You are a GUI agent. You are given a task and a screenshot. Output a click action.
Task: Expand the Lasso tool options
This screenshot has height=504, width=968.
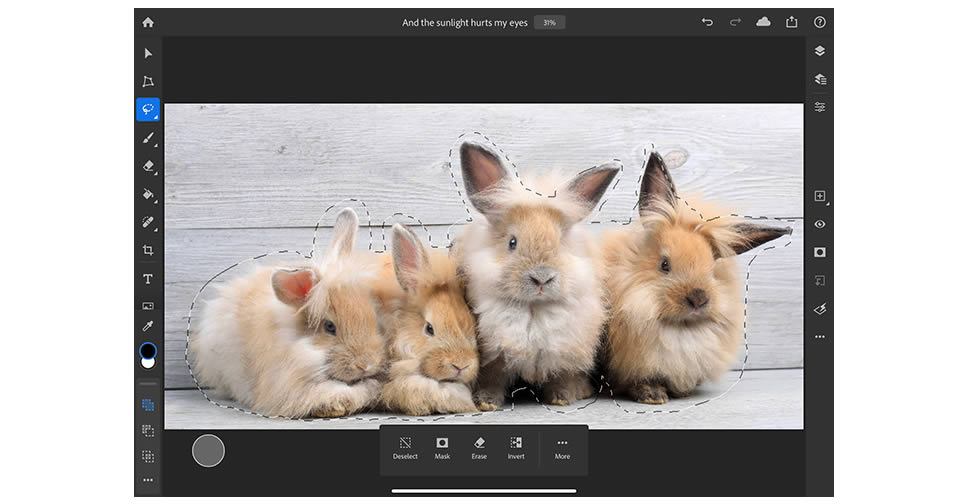pyautogui.click(x=148, y=110)
